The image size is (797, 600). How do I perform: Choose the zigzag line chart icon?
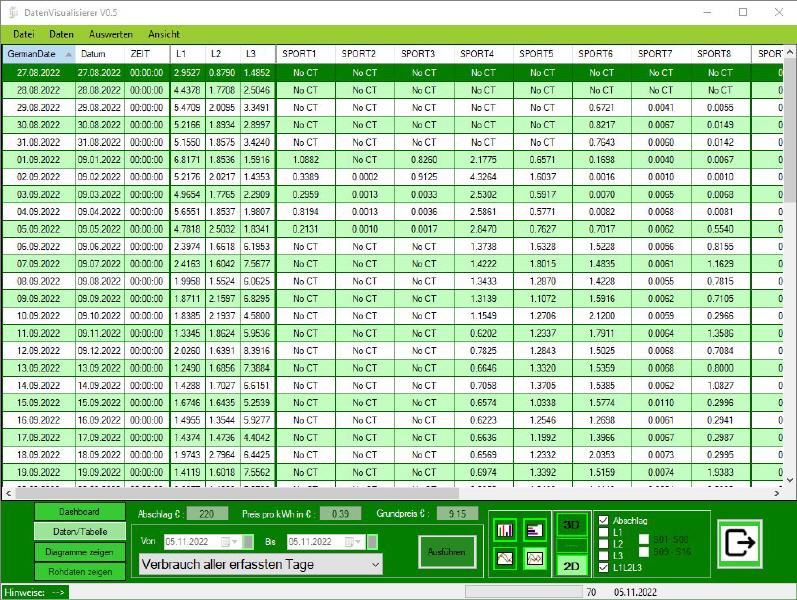[534, 558]
